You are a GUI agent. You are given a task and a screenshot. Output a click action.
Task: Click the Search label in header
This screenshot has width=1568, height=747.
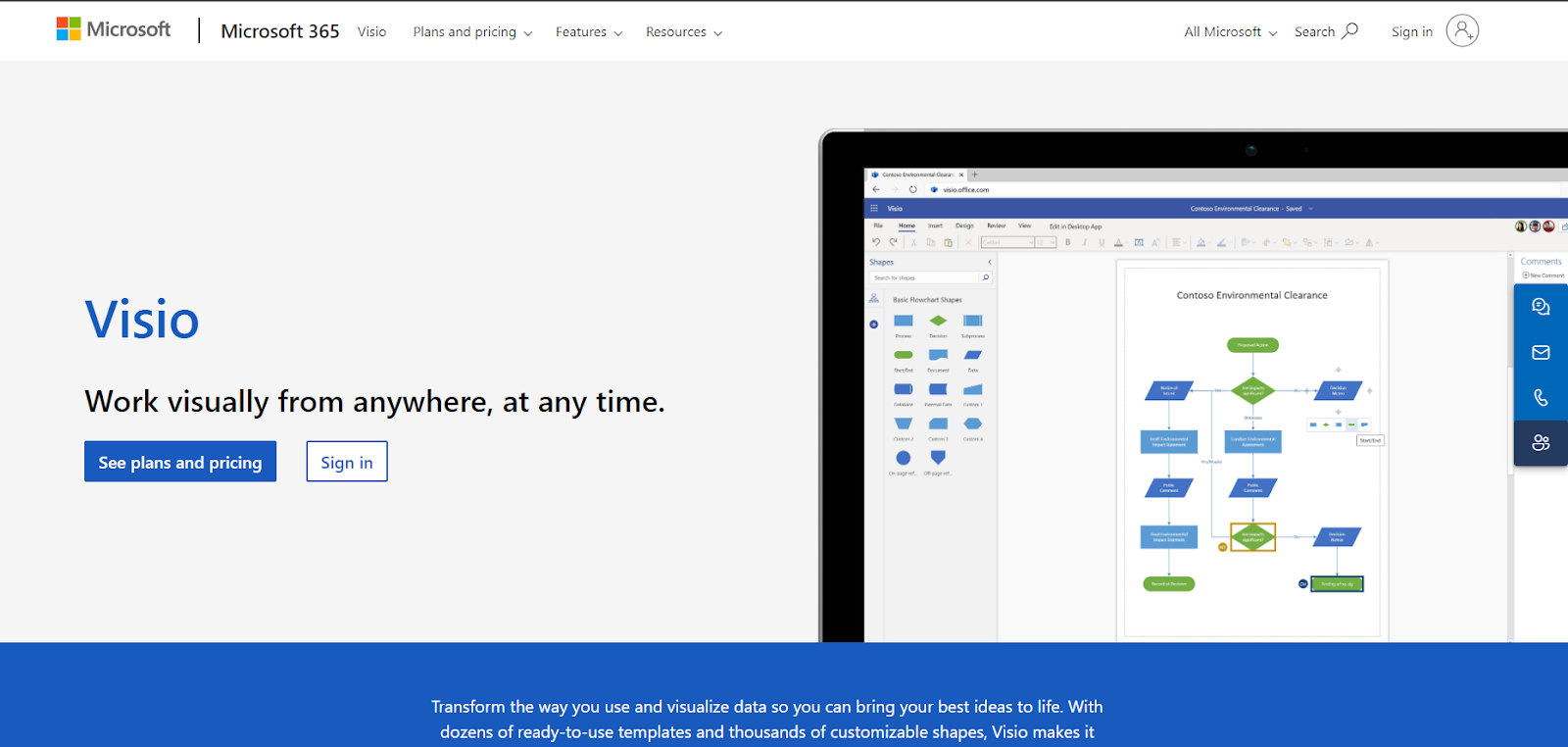click(x=1314, y=32)
